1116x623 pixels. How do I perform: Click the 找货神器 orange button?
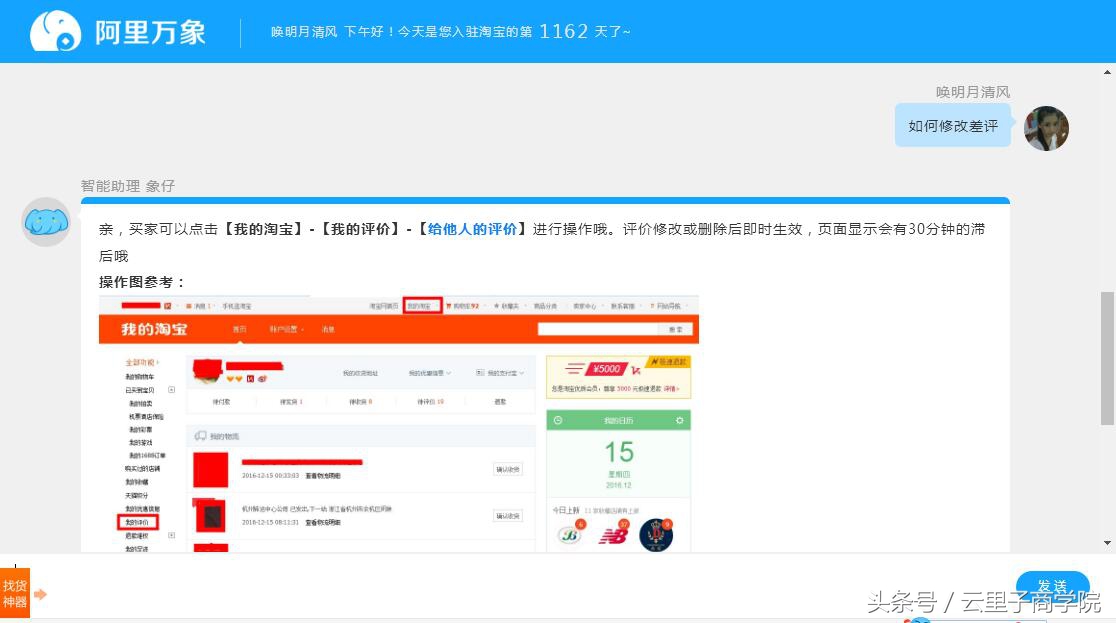click(15, 593)
